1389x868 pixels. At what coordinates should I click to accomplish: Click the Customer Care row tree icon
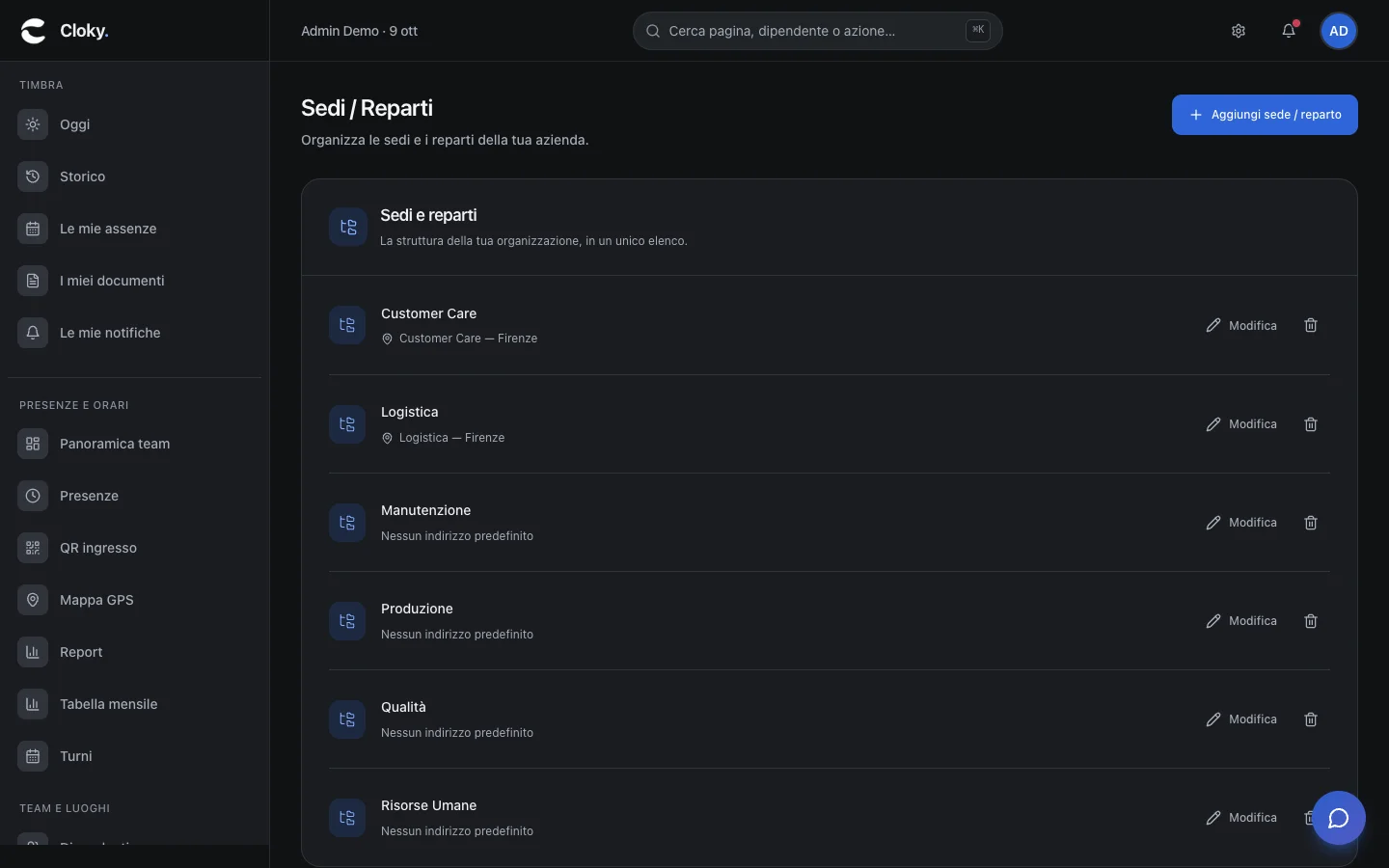pyautogui.click(x=347, y=325)
